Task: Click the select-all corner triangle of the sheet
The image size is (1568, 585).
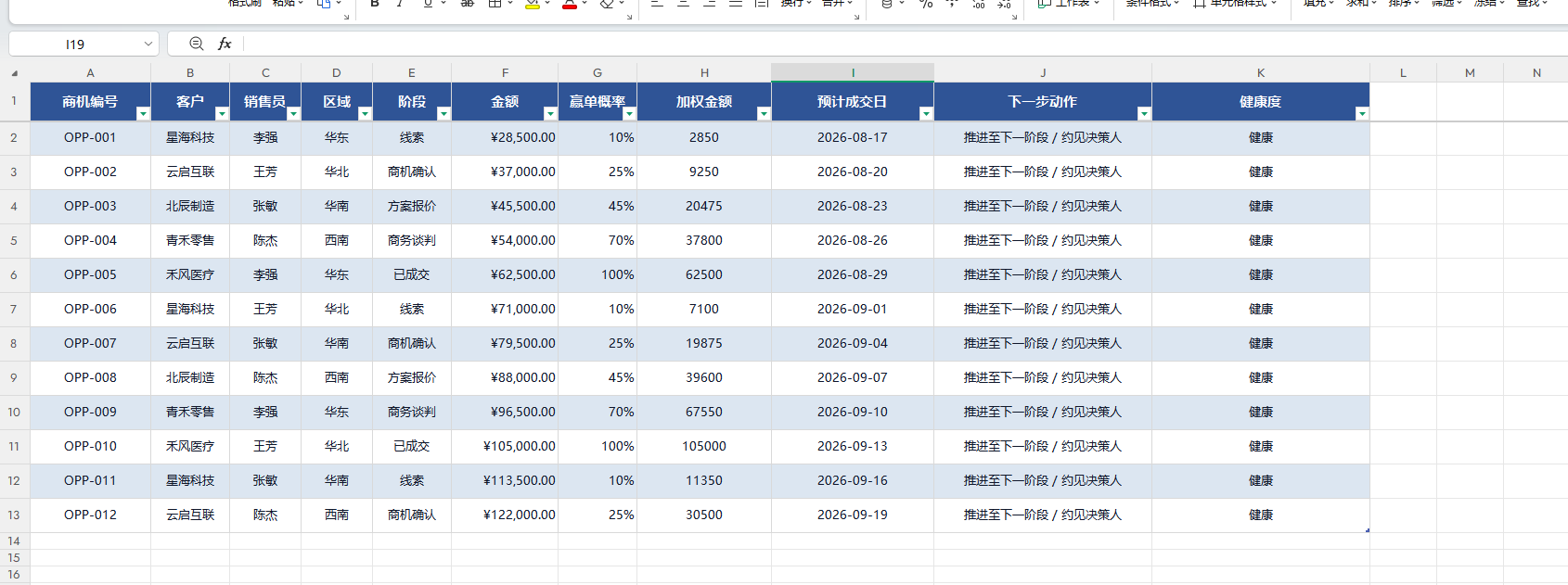Action: pyautogui.click(x=14, y=72)
